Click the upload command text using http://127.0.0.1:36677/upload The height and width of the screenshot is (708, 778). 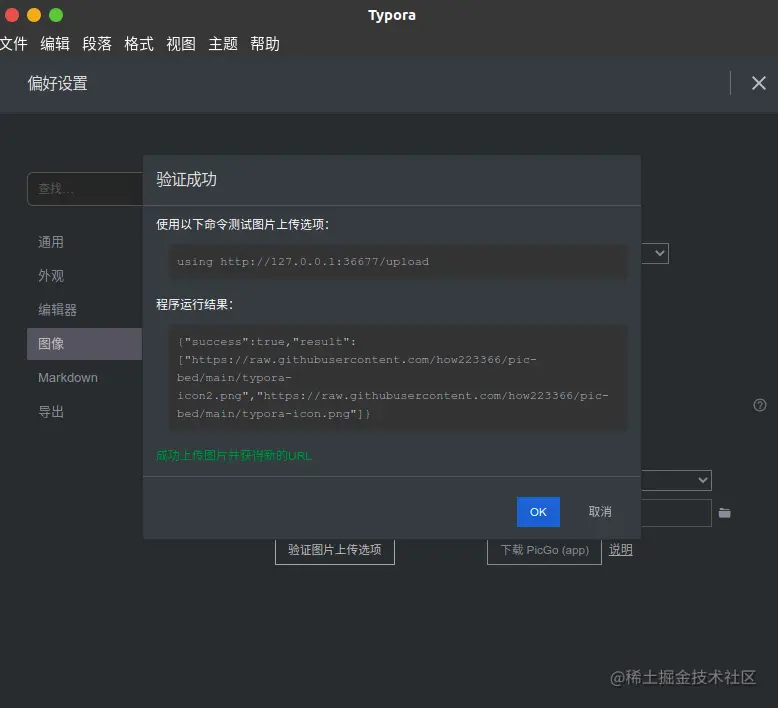point(303,261)
